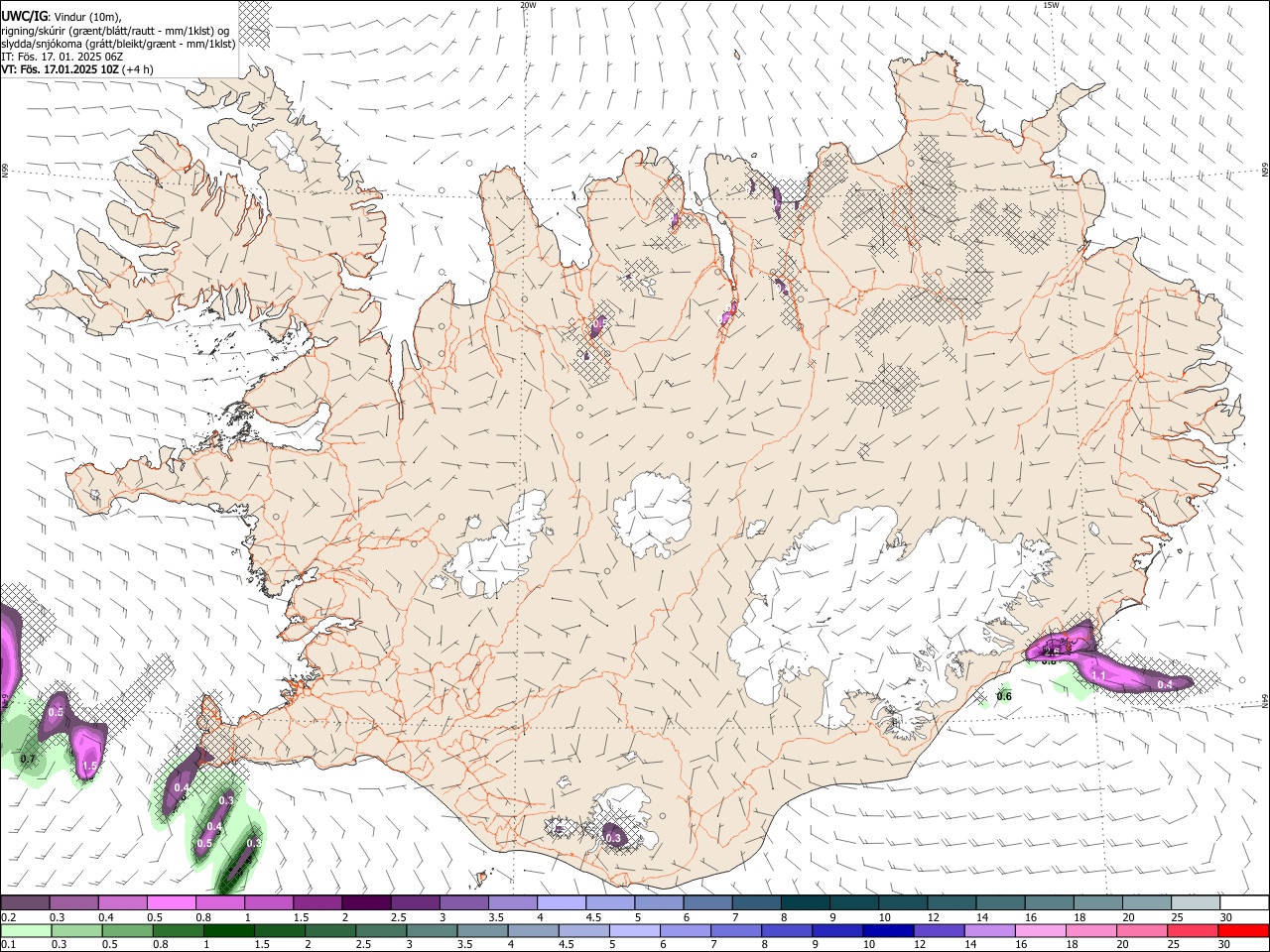Click the '20W' longitude label
1270x952 pixels.
[x=528, y=5]
